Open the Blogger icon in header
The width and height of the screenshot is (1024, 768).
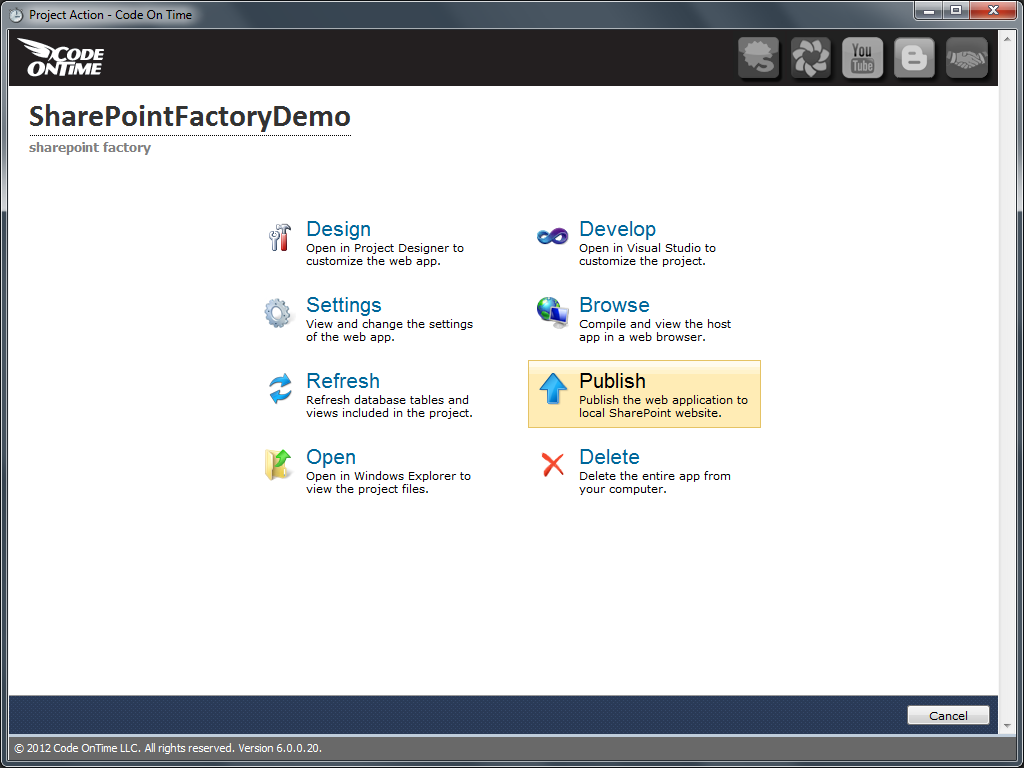(914, 58)
